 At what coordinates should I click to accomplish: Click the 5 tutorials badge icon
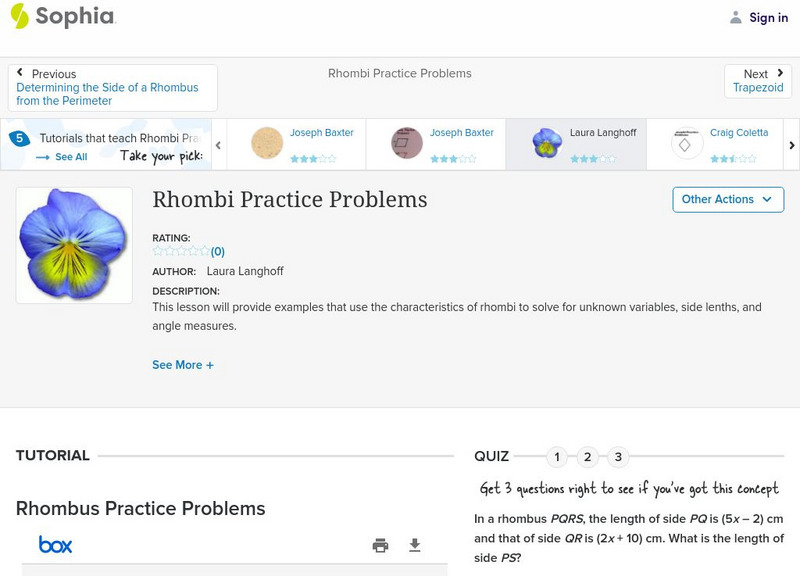(19, 139)
